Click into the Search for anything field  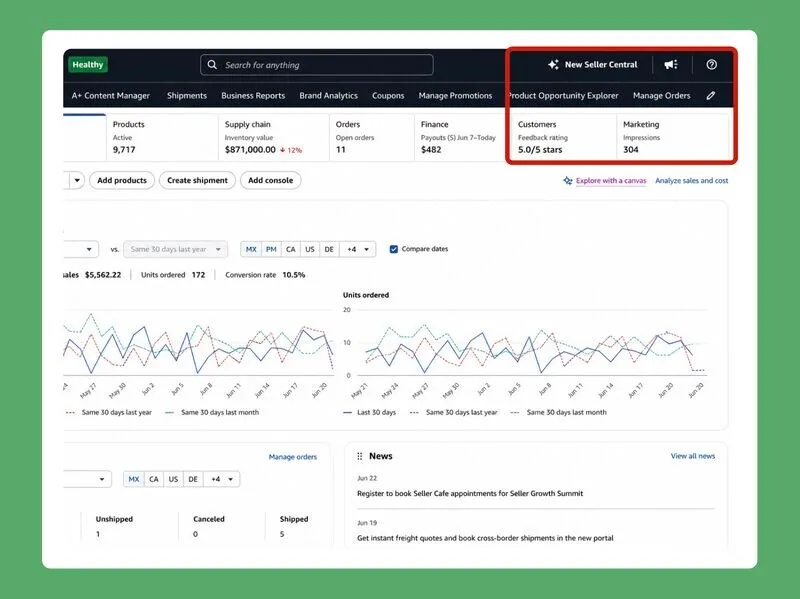[x=317, y=65]
